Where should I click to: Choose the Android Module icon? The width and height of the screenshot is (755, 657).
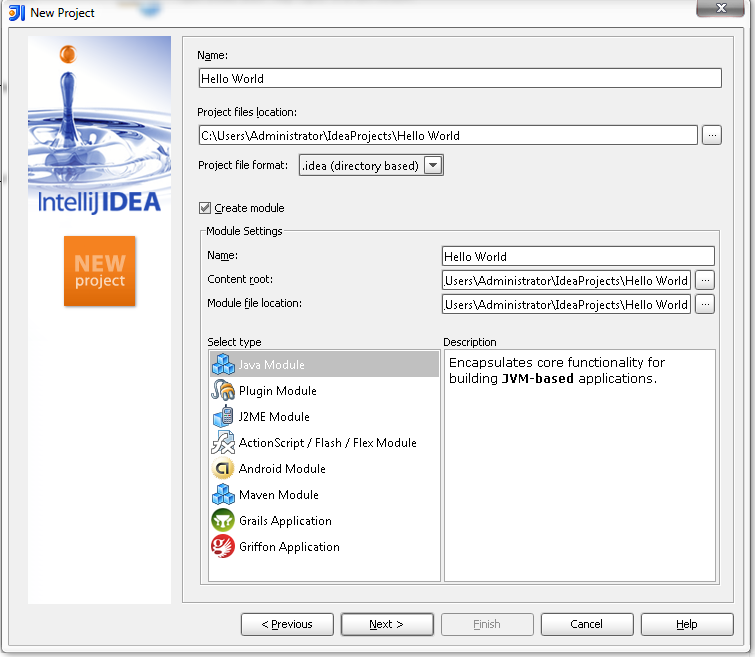click(223, 468)
